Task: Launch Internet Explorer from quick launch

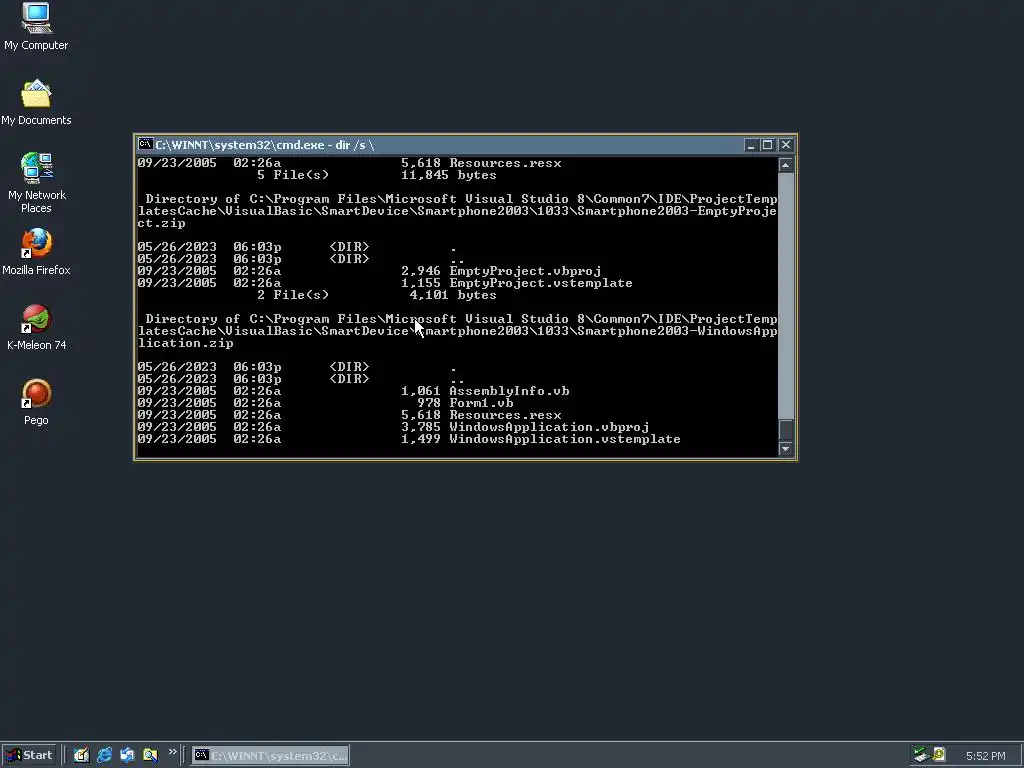Action: point(104,755)
